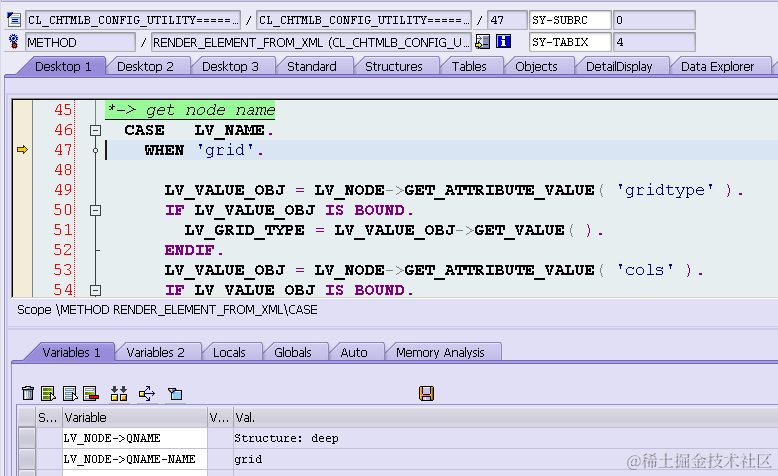Click the '*-> get node name' comment
Viewport: 778px width, 476px height.
(191, 110)
